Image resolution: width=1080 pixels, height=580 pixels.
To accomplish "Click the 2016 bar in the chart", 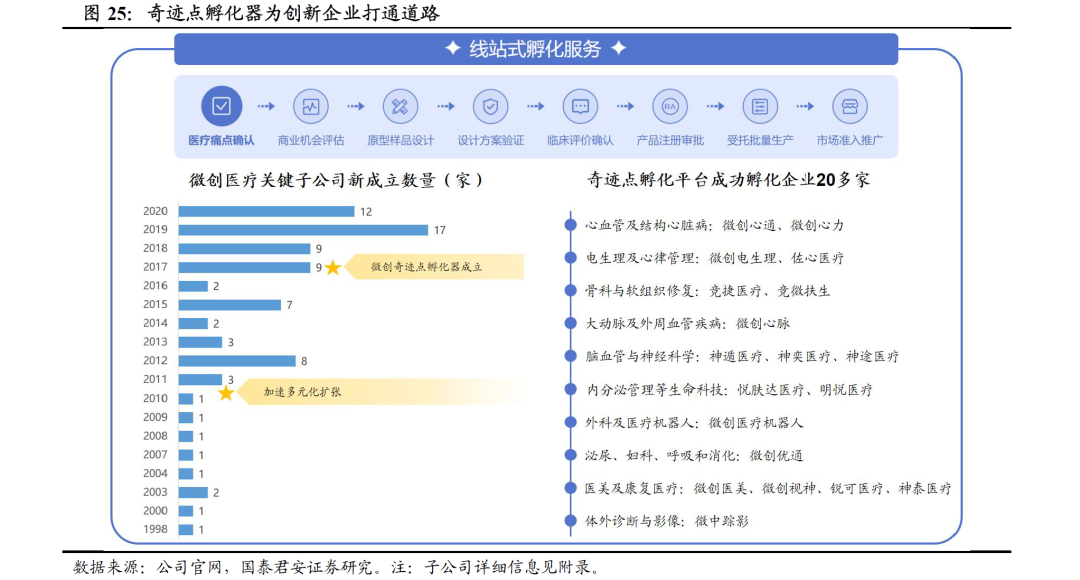I will 194,286.
